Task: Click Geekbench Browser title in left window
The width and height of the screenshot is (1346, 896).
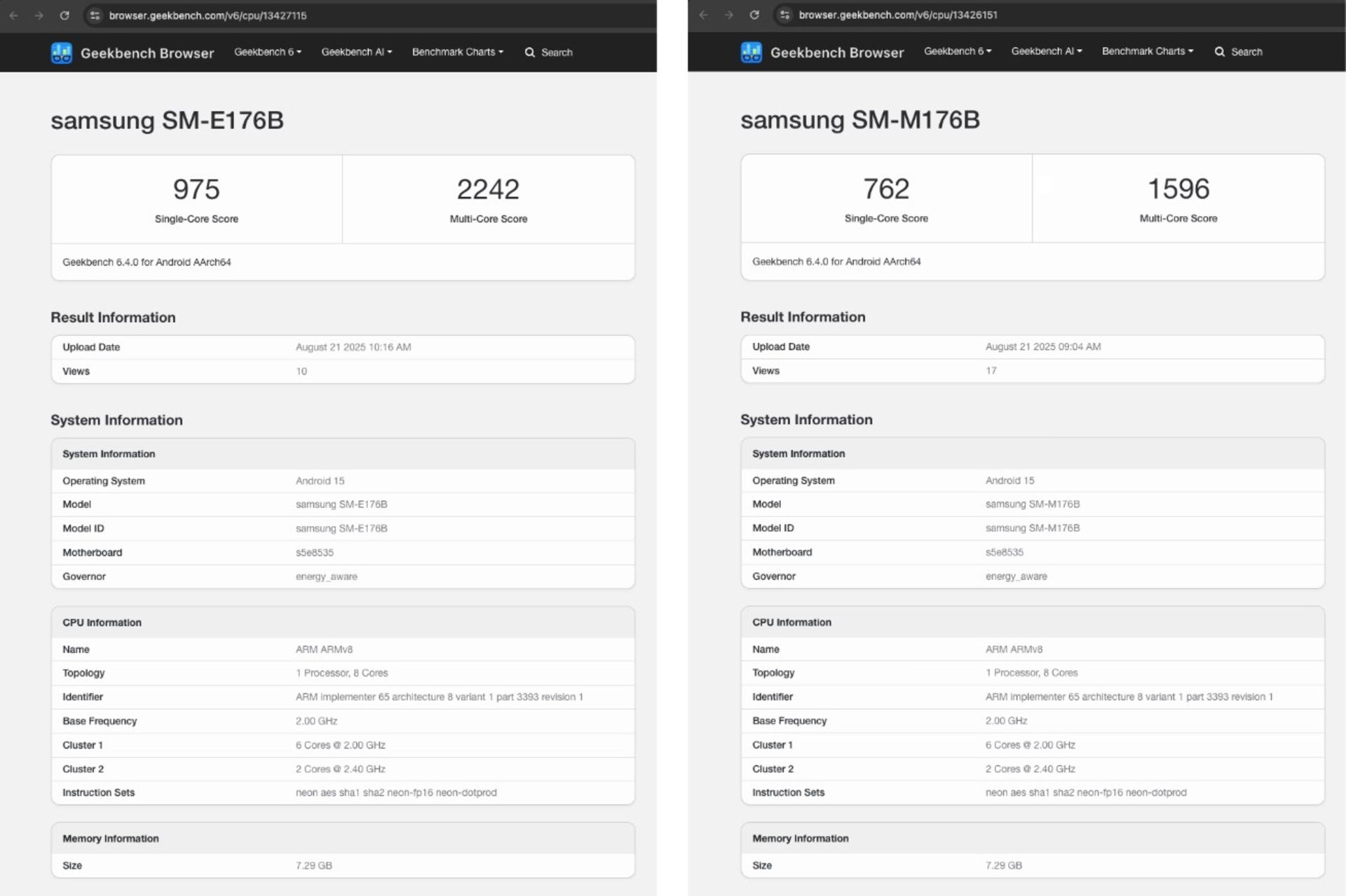Action: [147, 53]
